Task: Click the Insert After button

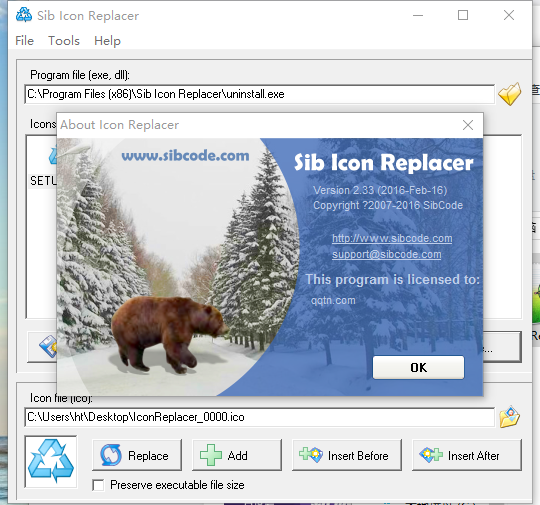Action: tap(467, 455)
